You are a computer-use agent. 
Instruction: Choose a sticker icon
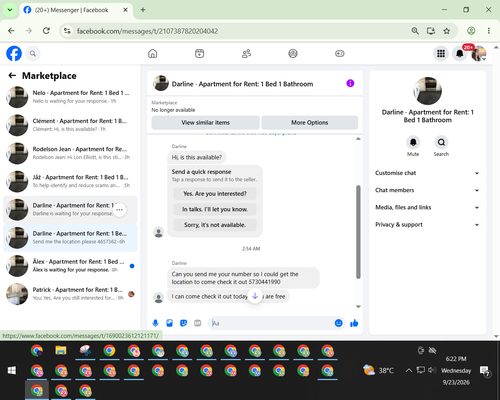point(183,323)
